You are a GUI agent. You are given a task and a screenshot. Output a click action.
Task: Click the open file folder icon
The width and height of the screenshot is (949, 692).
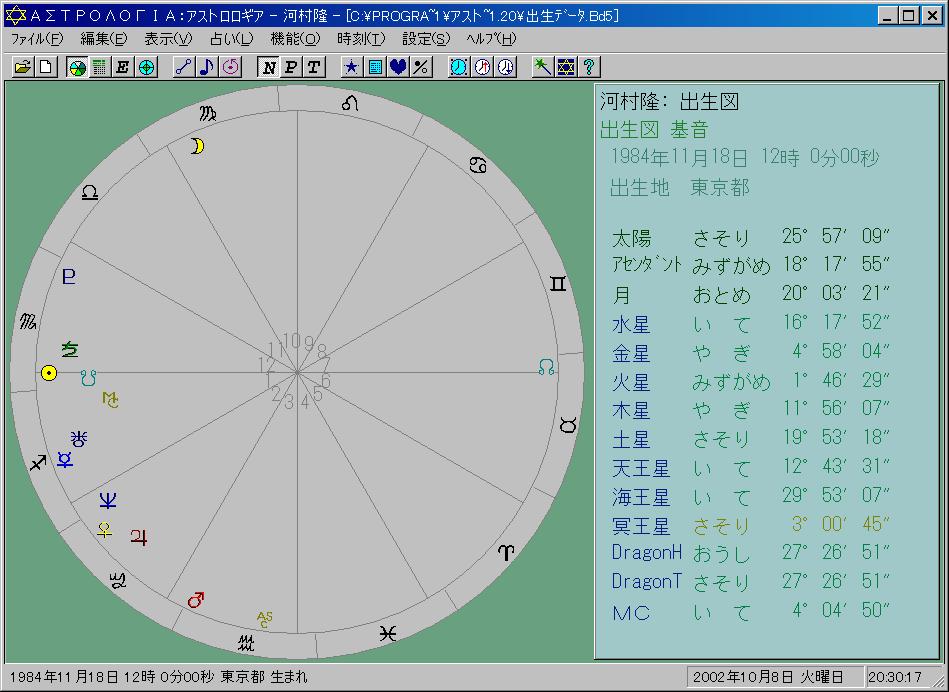click(x=23, y=67)
